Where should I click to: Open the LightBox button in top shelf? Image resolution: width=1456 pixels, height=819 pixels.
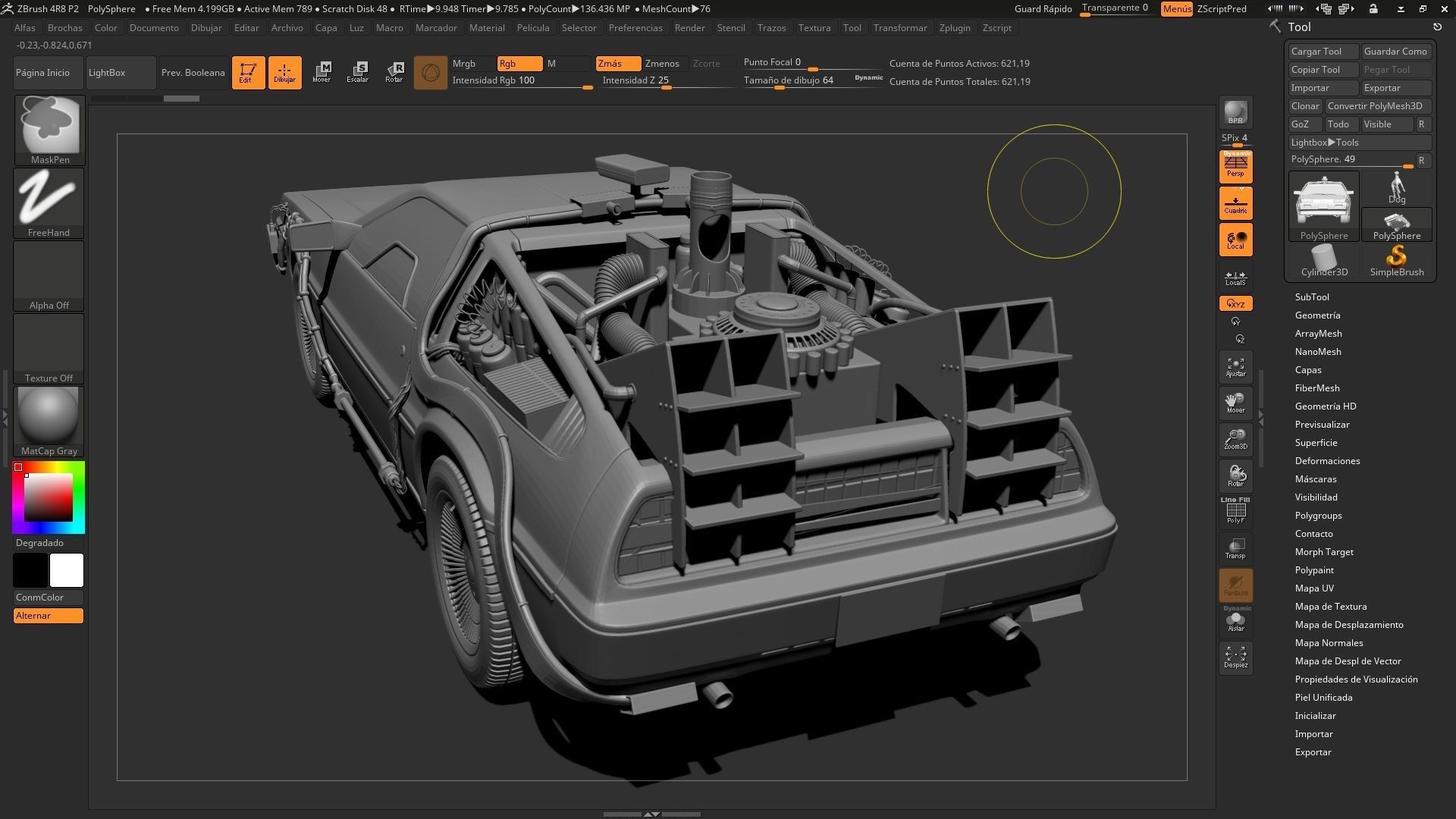[x=121, y=73]
